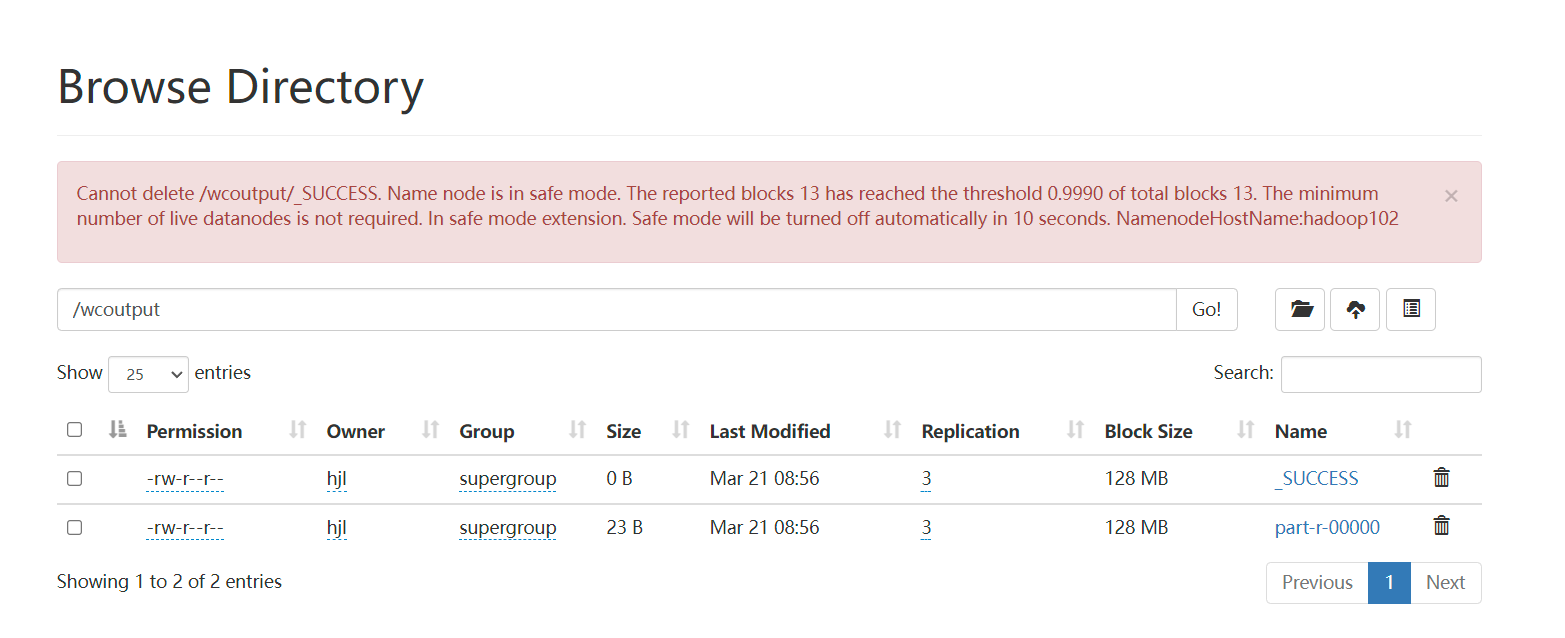Dismiss the safe mode warning message
1565x638 pixels.
pos(1450,196)
